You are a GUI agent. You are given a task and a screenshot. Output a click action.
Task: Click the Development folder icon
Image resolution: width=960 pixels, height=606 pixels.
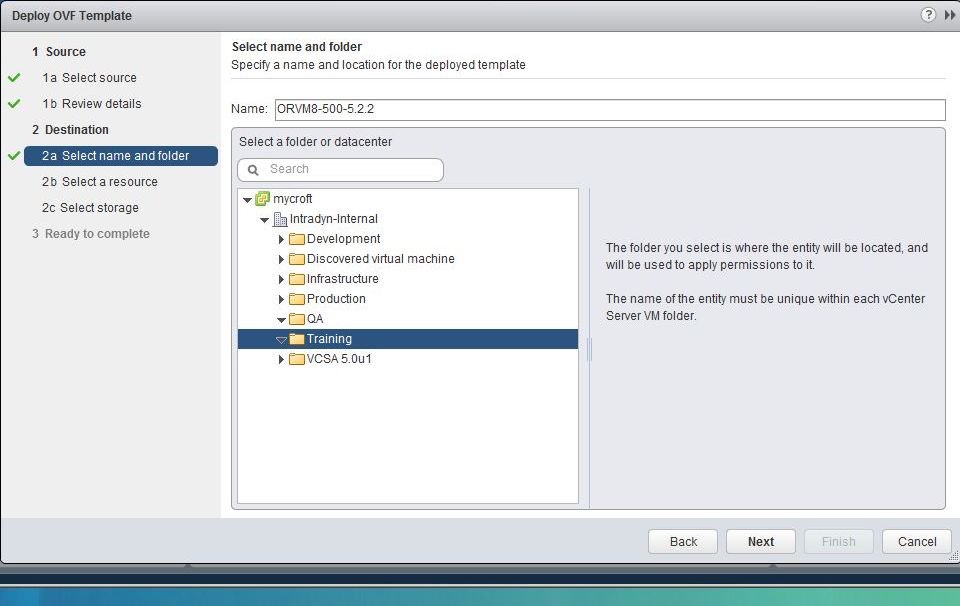pyautogui.click(x=296, y=239)
